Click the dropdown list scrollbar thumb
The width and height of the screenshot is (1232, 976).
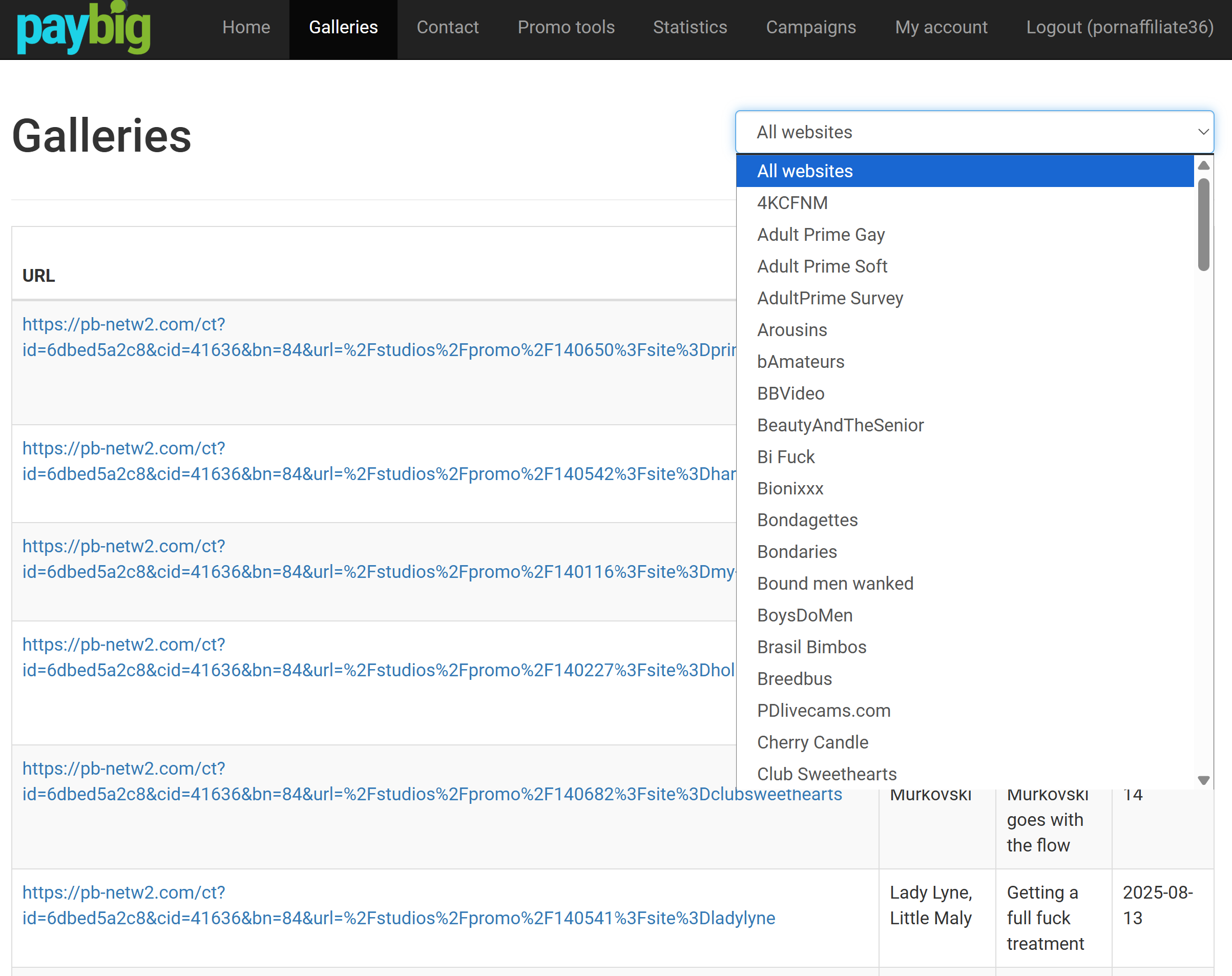click(1203, 224)
